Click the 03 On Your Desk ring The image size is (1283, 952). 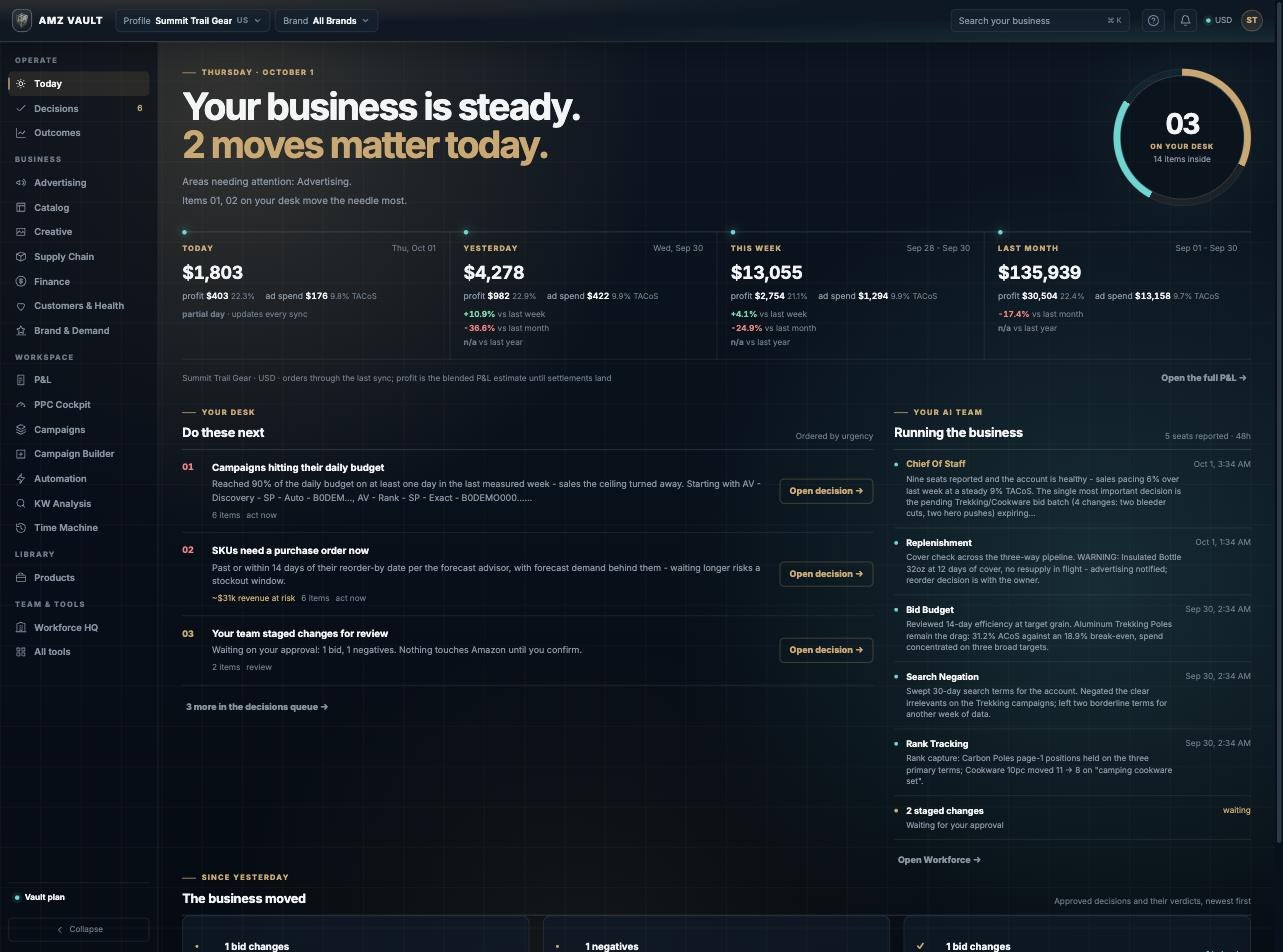pos(1182,137)
